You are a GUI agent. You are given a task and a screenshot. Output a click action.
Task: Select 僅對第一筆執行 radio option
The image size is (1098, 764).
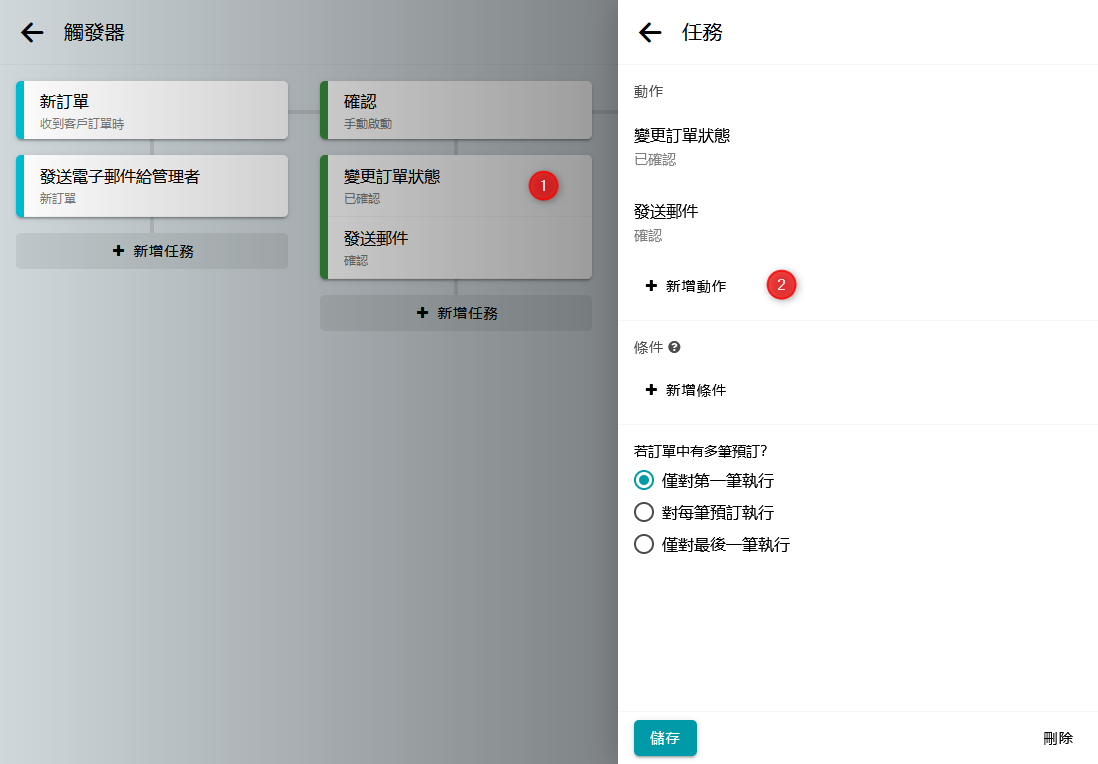[x=645, y=481]
